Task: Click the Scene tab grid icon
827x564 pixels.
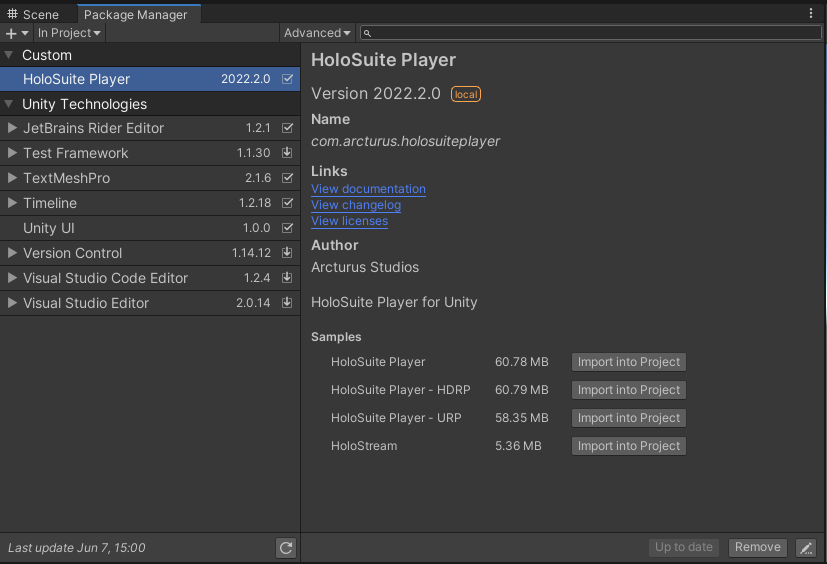Action: (12, 14)
